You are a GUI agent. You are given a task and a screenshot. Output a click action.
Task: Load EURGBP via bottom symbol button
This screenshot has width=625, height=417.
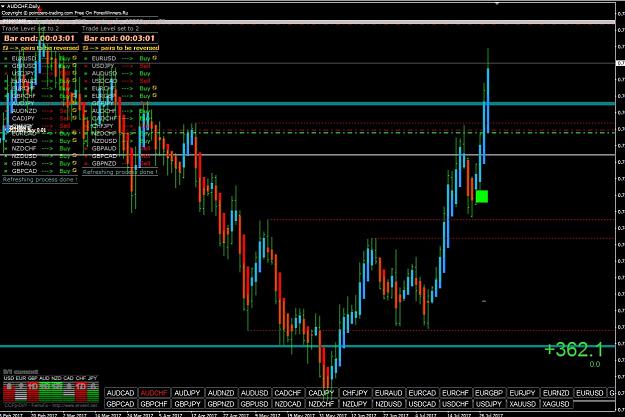(x=489, y=393)
